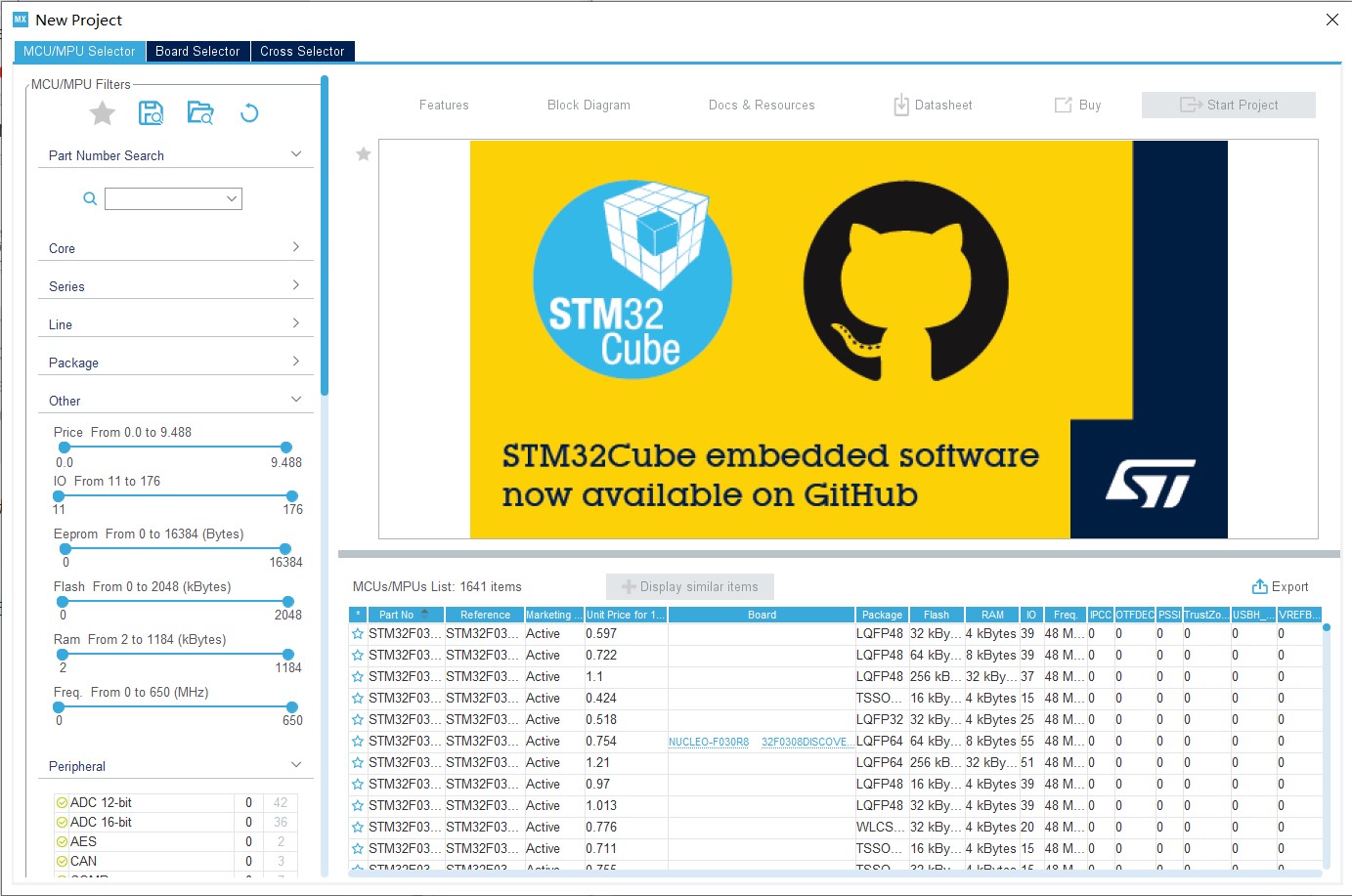The image size is (1352, 896).
Task: Open the Features view
Action: pos(444,105)
